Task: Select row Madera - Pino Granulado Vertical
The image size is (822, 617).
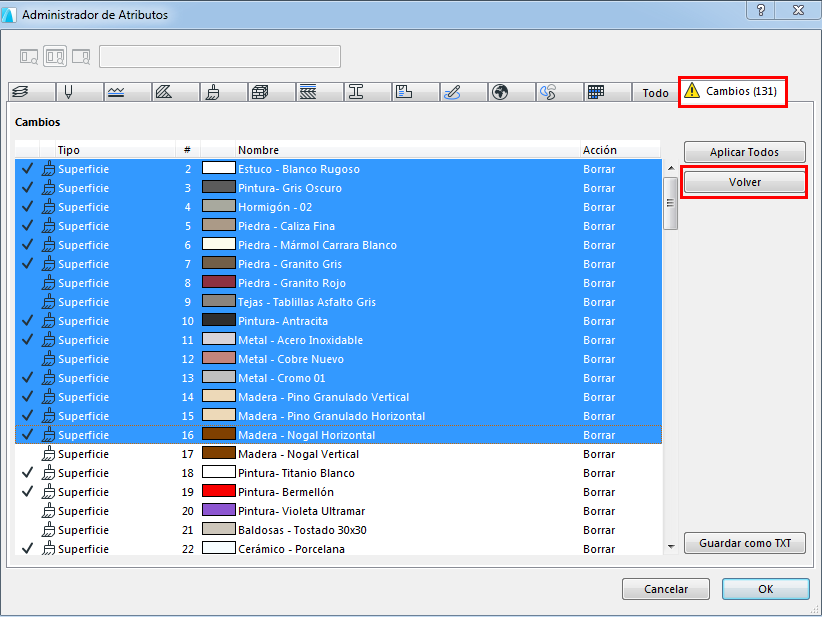Action: 338,397
